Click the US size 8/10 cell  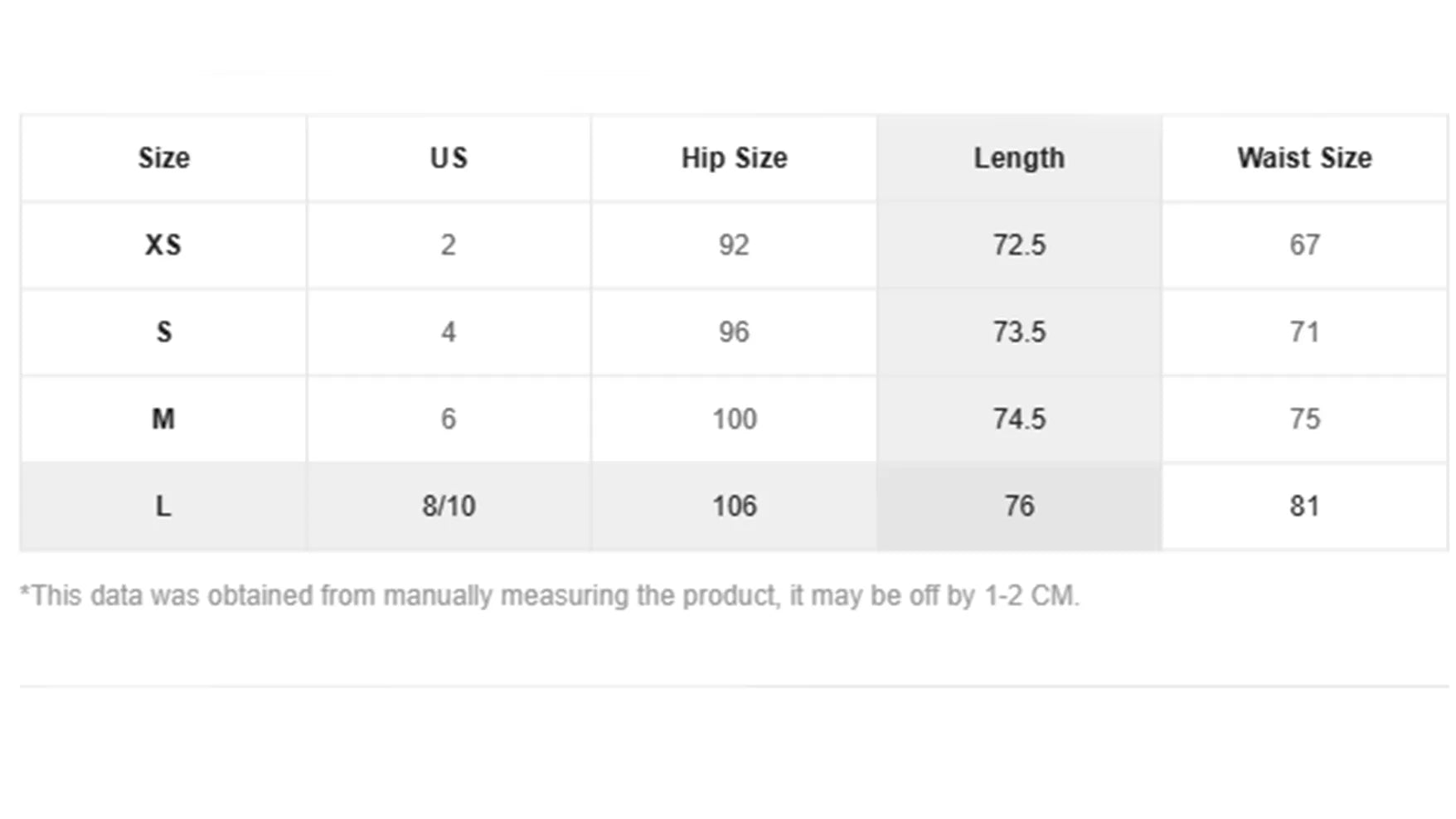449,506
